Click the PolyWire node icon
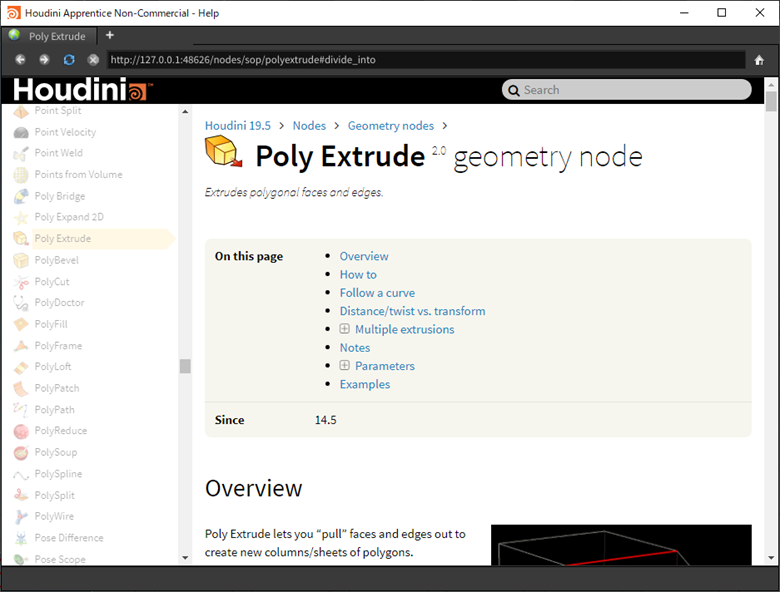 (x=21, y=517)
